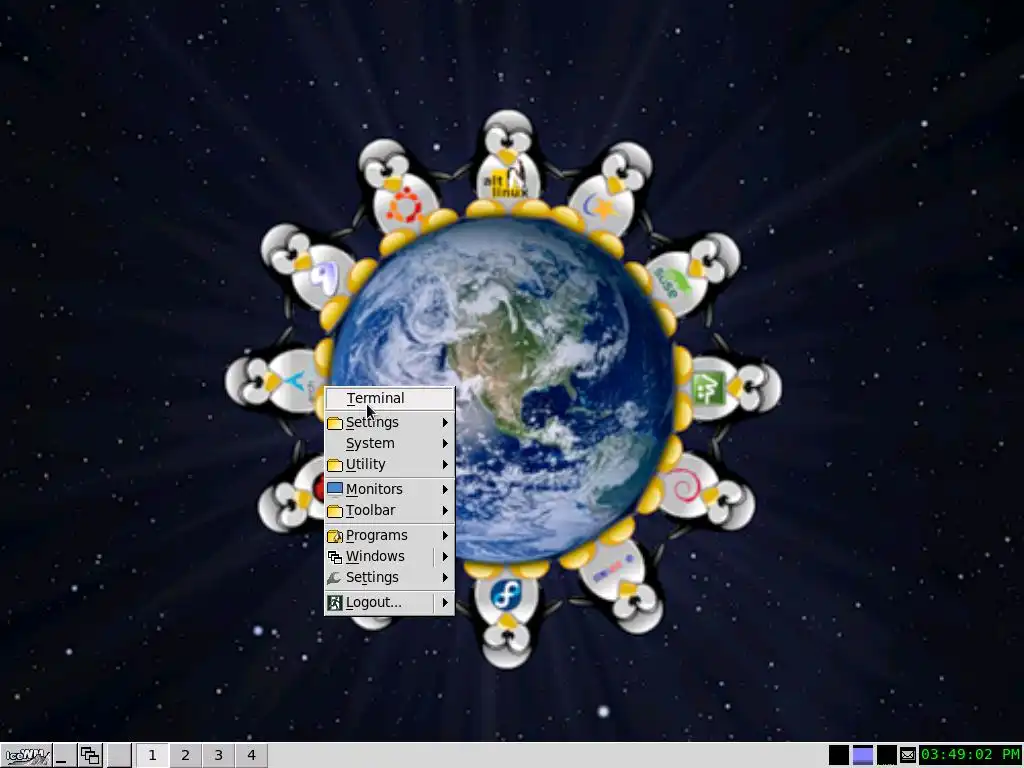The image size is (1024, 768).
Task: Expand the Toolbar submenu arrow
Action: (x=445, y=510)
